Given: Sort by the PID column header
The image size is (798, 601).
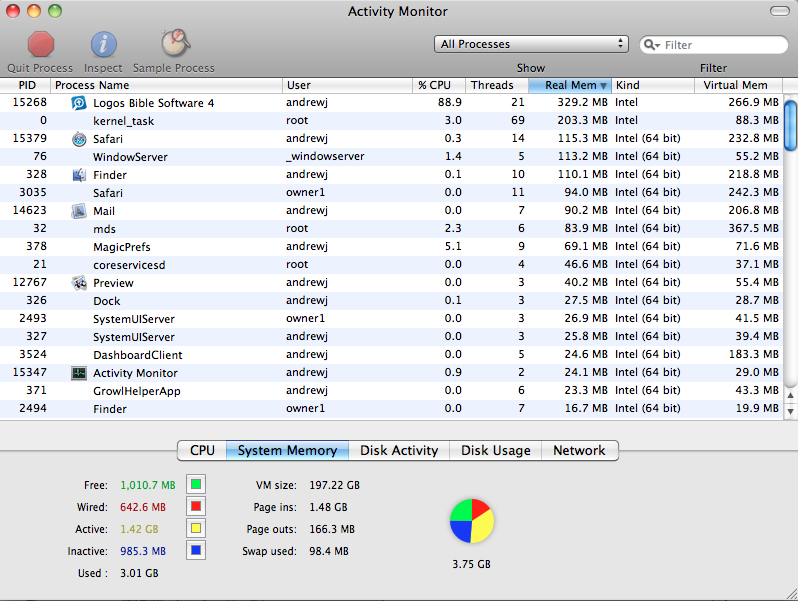Looking at the screenshot, I should click(25, 85).
